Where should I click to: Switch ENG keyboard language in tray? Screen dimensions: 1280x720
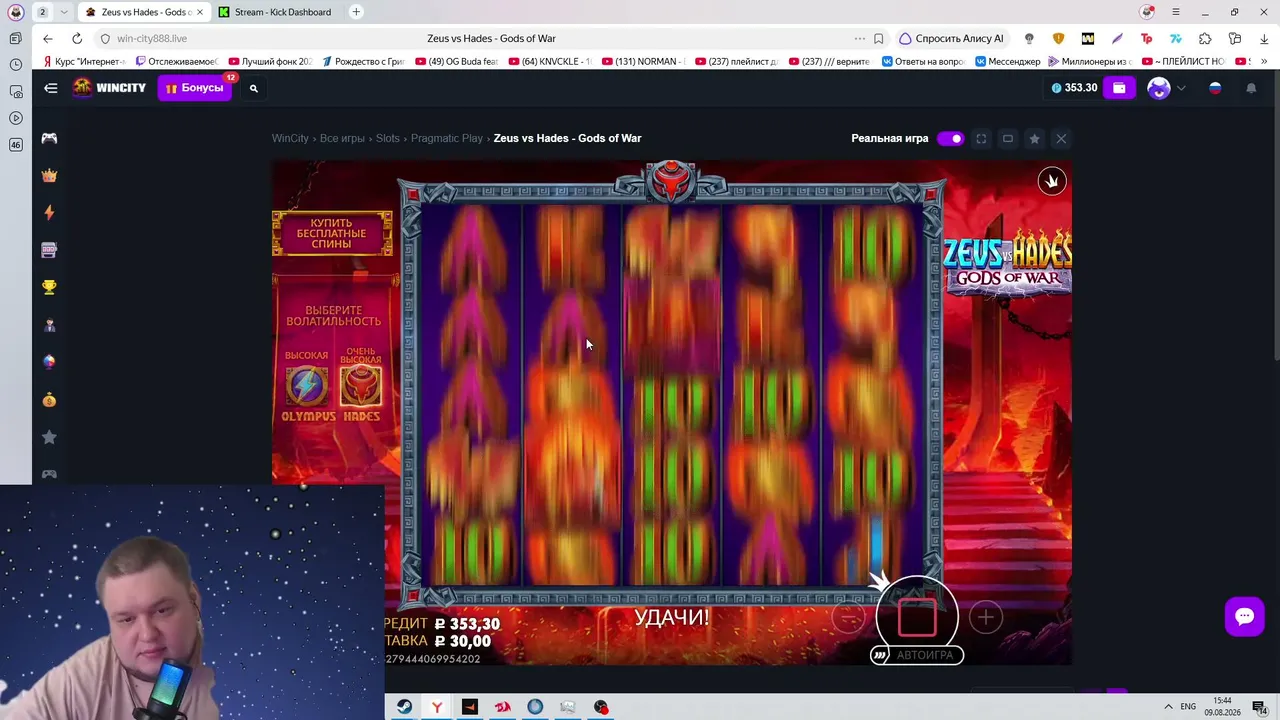click(1188, 707)
